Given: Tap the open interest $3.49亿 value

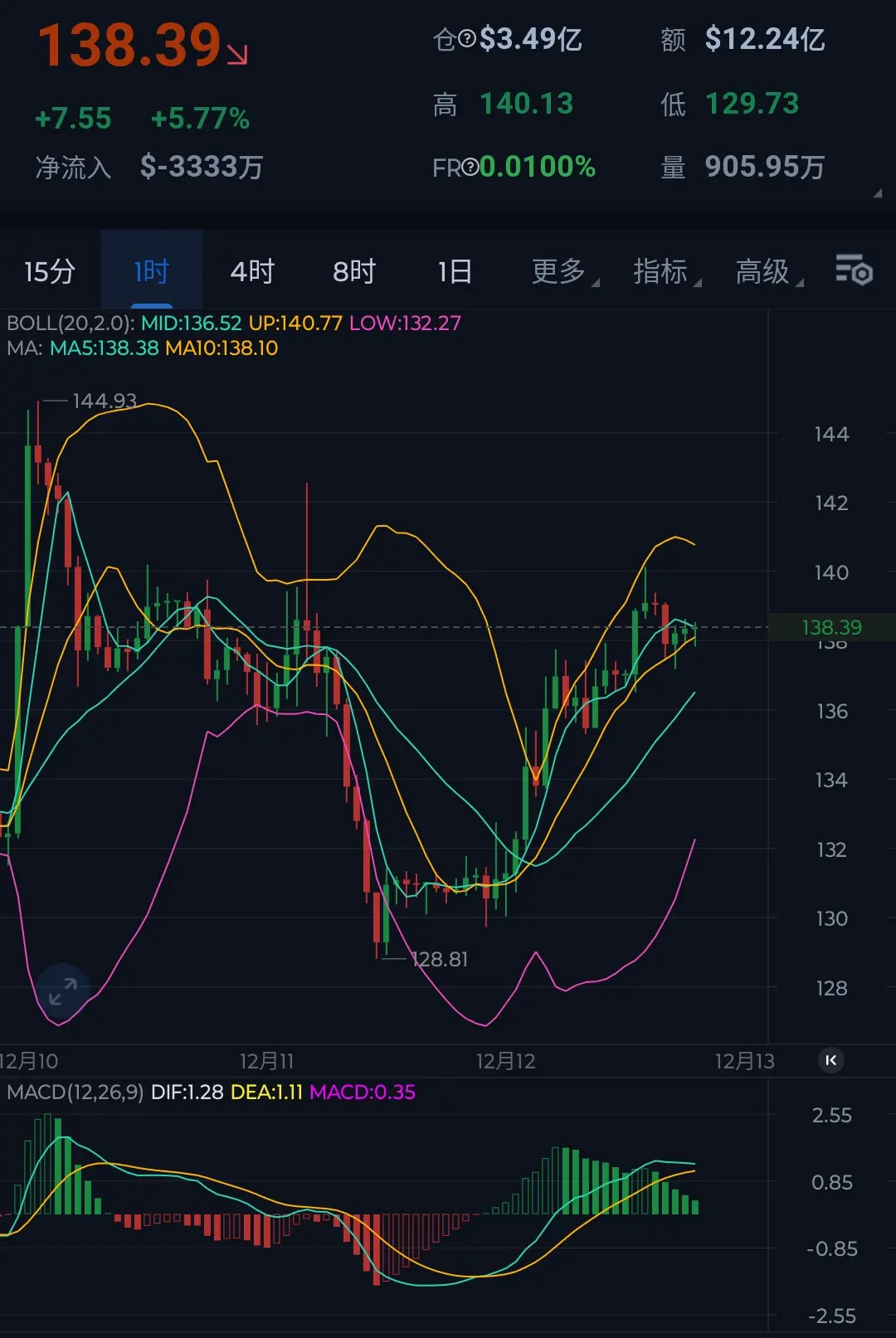Looking at the screenshot, I should point(531,39).
